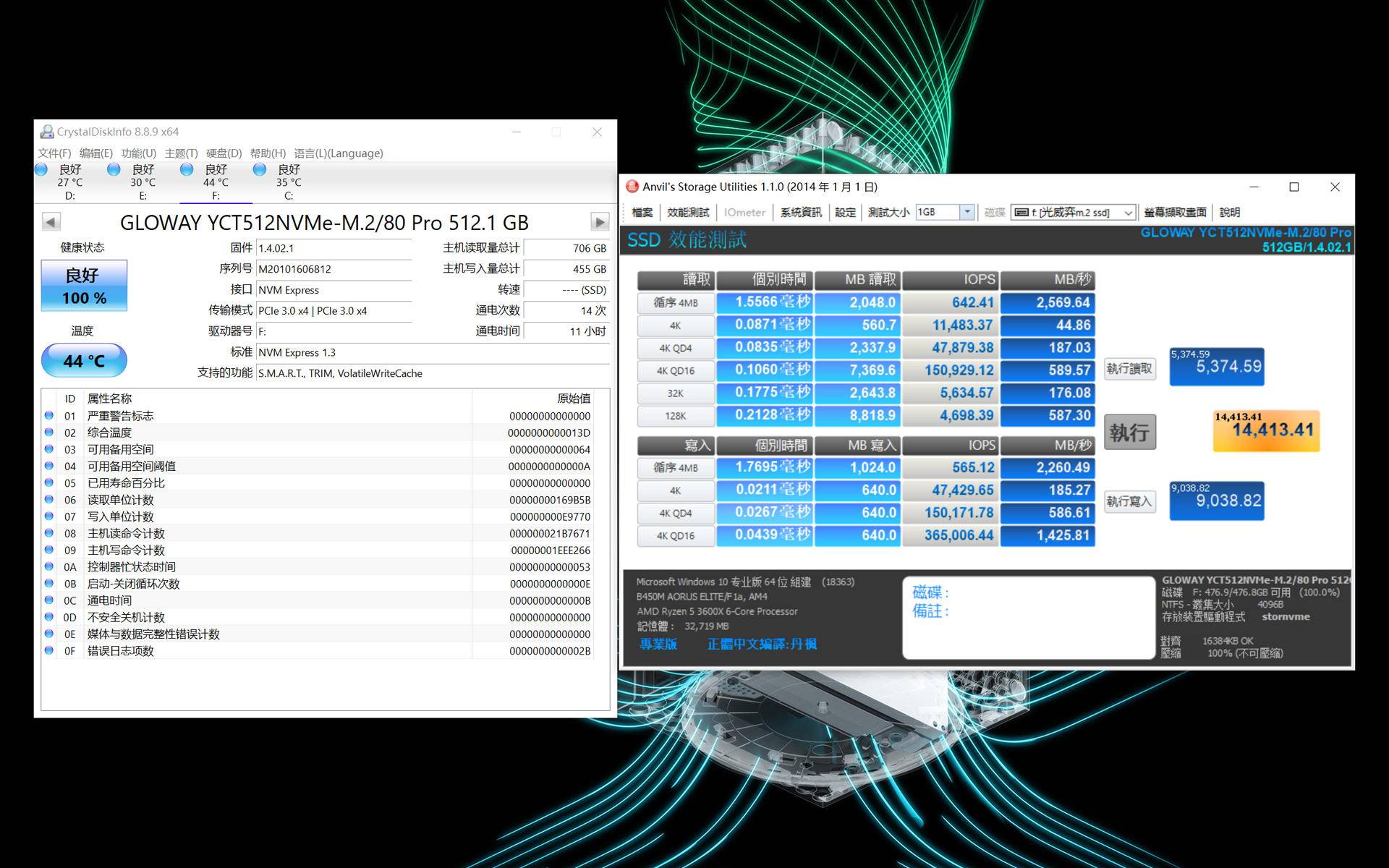Image resolution: width=1389 pixels, height=868 pixels.
Task: Click the next disk arrow button
Action: [x=600, y=222]
